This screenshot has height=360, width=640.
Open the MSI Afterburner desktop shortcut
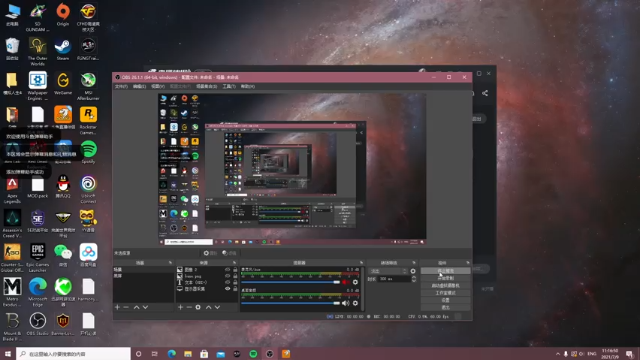point(88,86)
